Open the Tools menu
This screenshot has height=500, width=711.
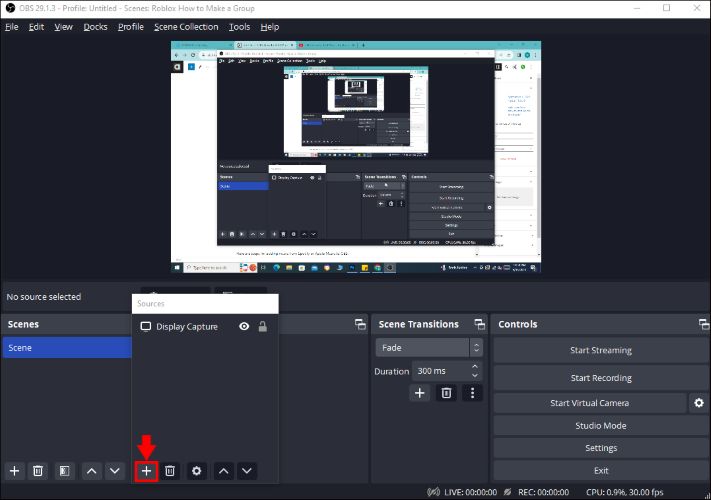pos(239,27)
